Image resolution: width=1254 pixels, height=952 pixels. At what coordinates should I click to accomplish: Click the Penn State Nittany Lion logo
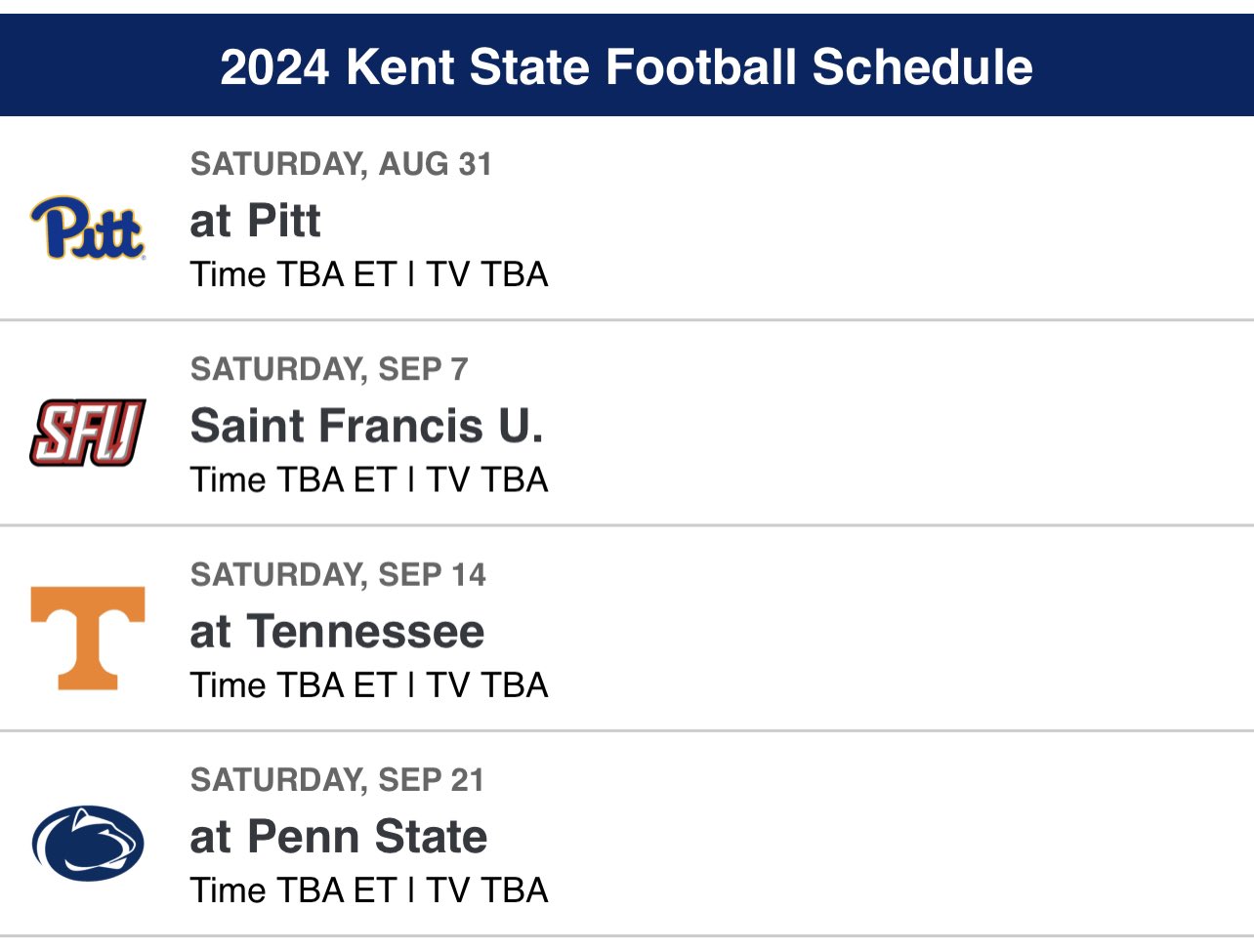click(88, 844)
